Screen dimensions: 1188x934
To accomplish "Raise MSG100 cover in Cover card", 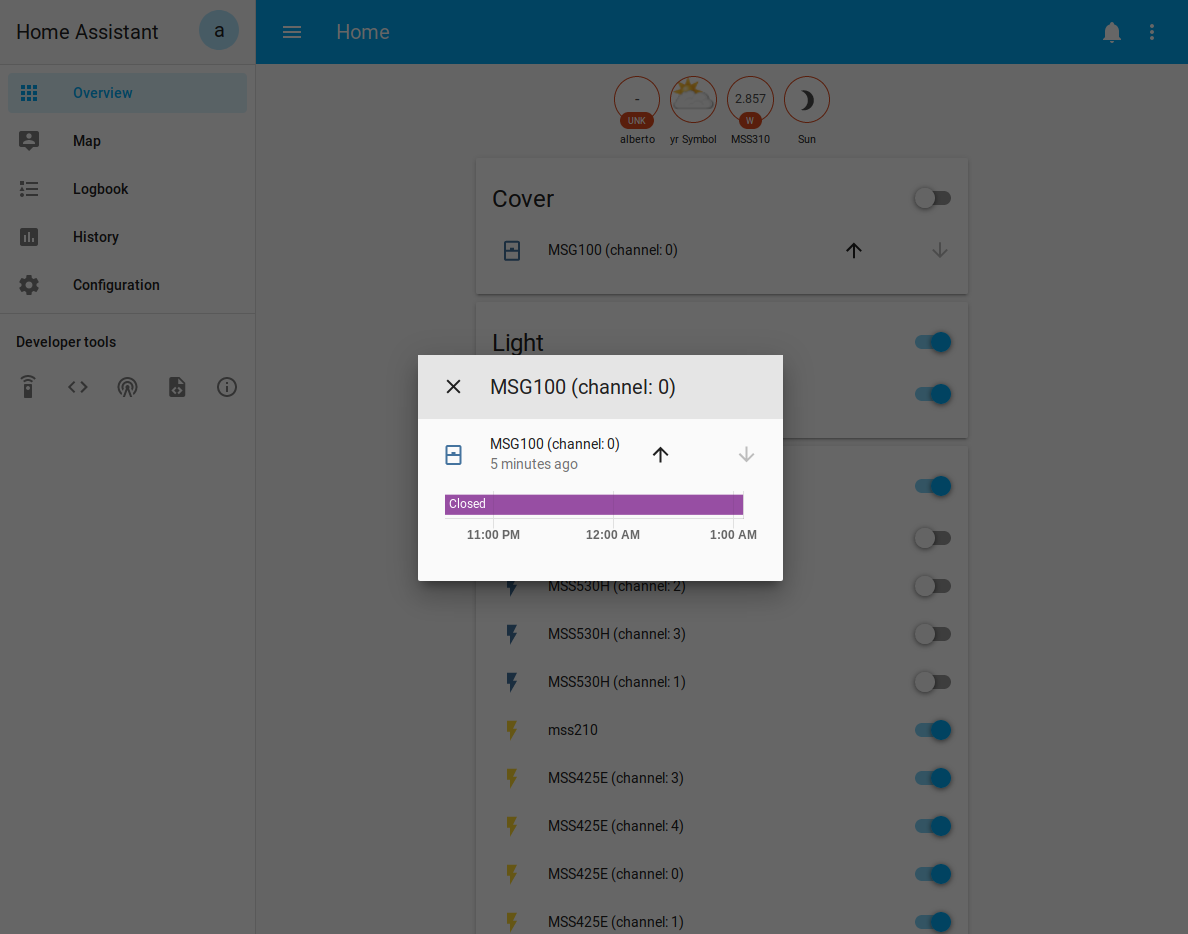I will (854, 251).
